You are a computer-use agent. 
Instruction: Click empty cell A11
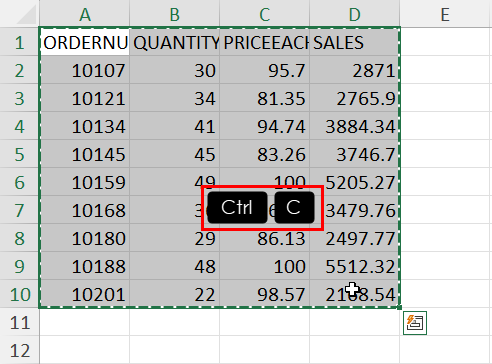point(85,322)
